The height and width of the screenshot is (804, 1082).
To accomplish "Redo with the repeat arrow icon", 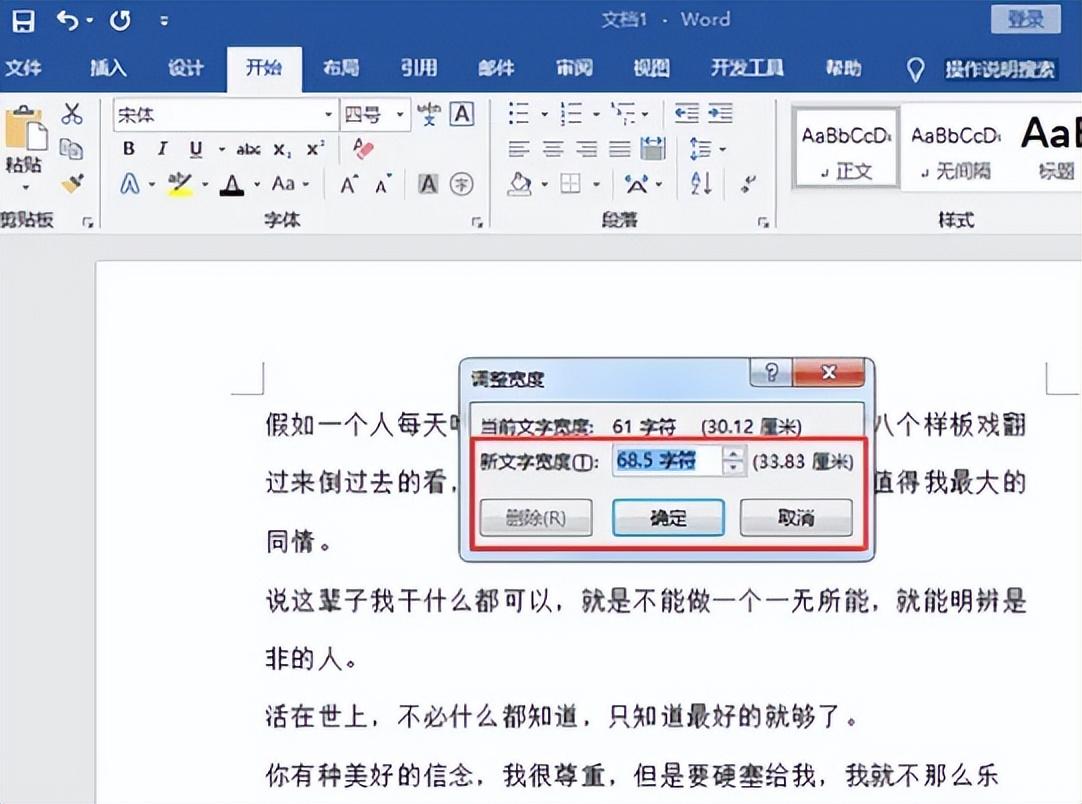I will tap(120, 21).
